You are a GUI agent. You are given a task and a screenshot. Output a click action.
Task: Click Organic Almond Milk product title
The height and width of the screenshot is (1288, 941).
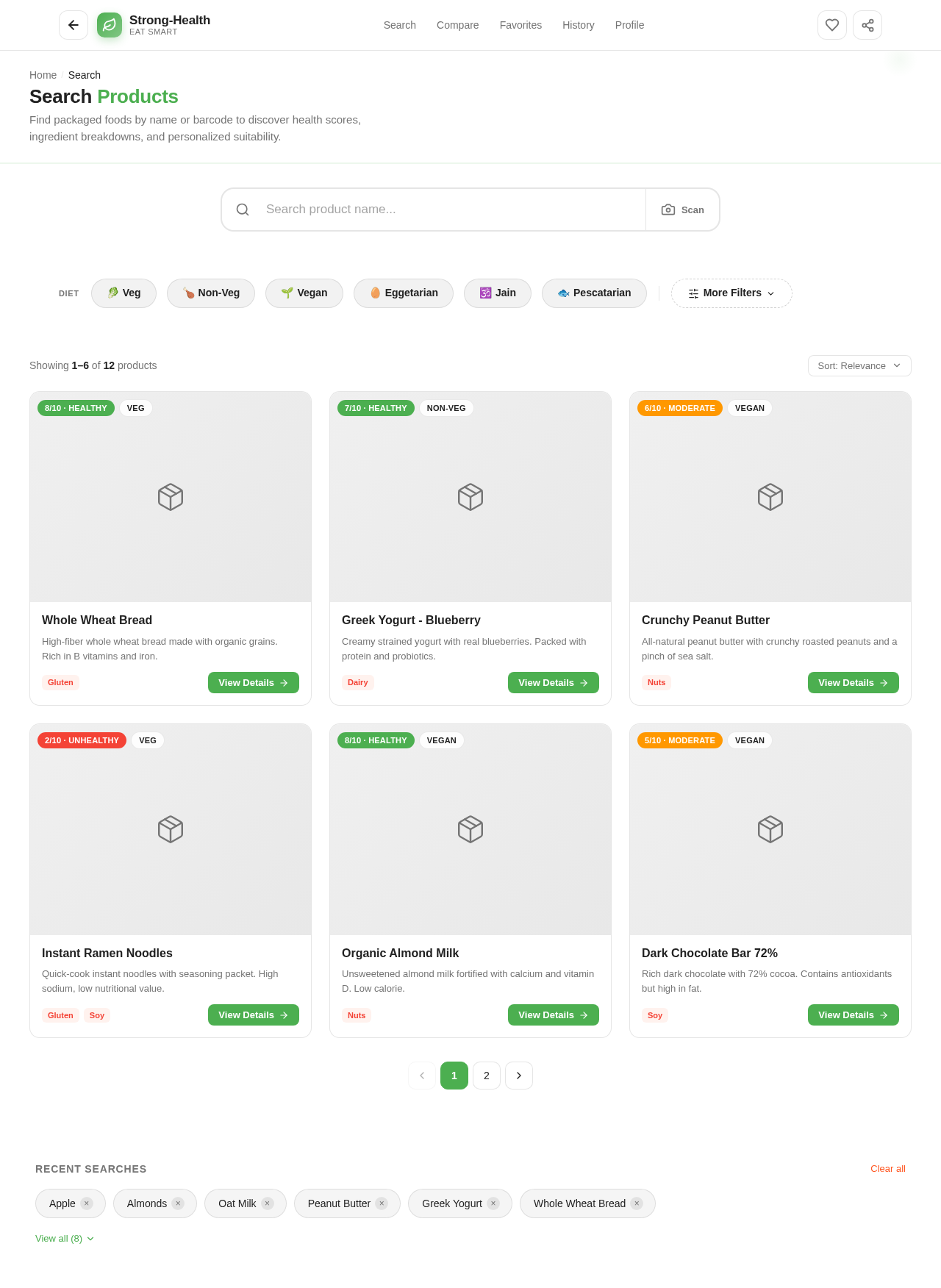(400, 954)
